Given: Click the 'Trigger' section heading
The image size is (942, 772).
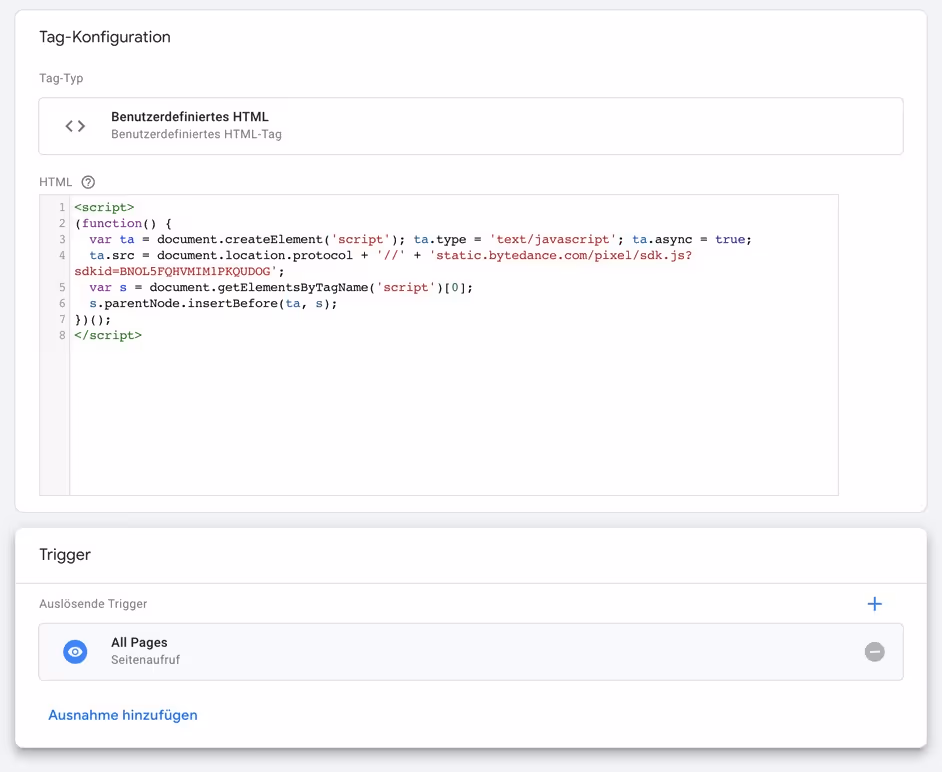Looking at the screenshot, I should pyautogui.click(x=65, y=555).
